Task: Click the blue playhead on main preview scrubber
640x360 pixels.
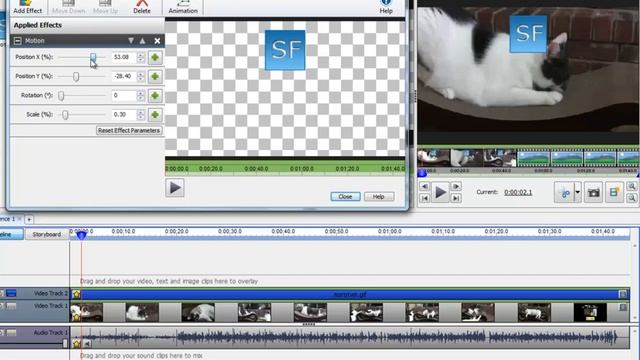Action: tap(422, 173)
